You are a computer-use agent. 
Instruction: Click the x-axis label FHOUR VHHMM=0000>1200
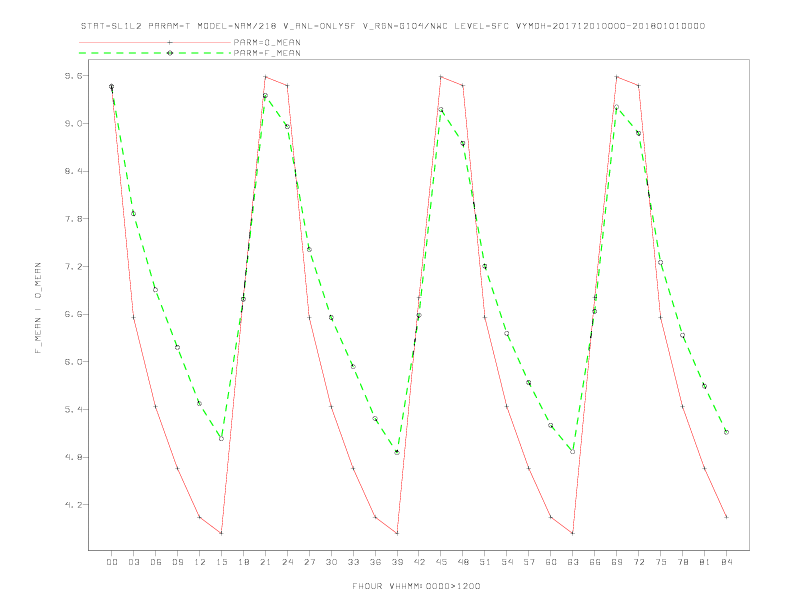tap(416, 586)
